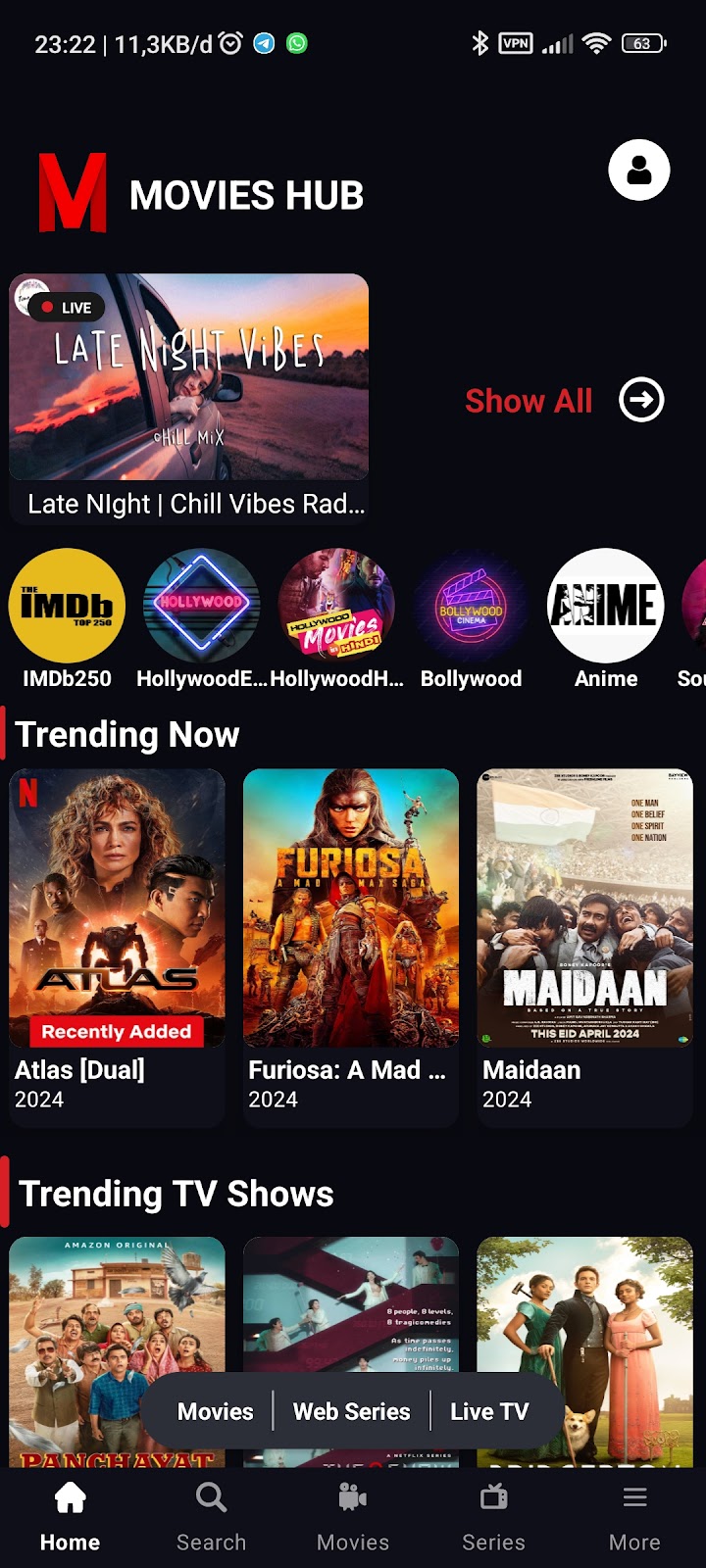
Task: Switch to the Movies bottom navigation tab
Action: pos(353,1517)
